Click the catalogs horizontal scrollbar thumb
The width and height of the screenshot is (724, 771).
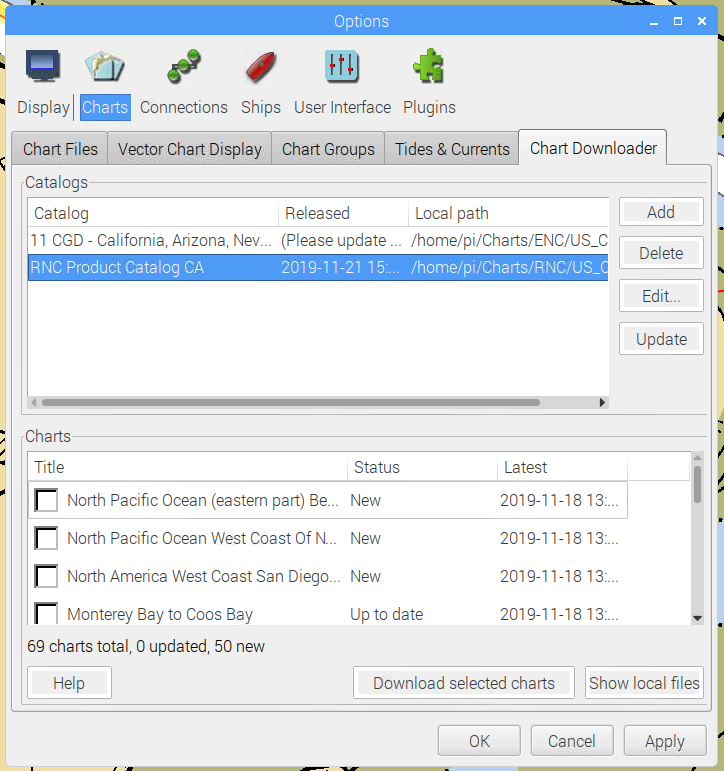pyautogui.click(x=291, y=402)
